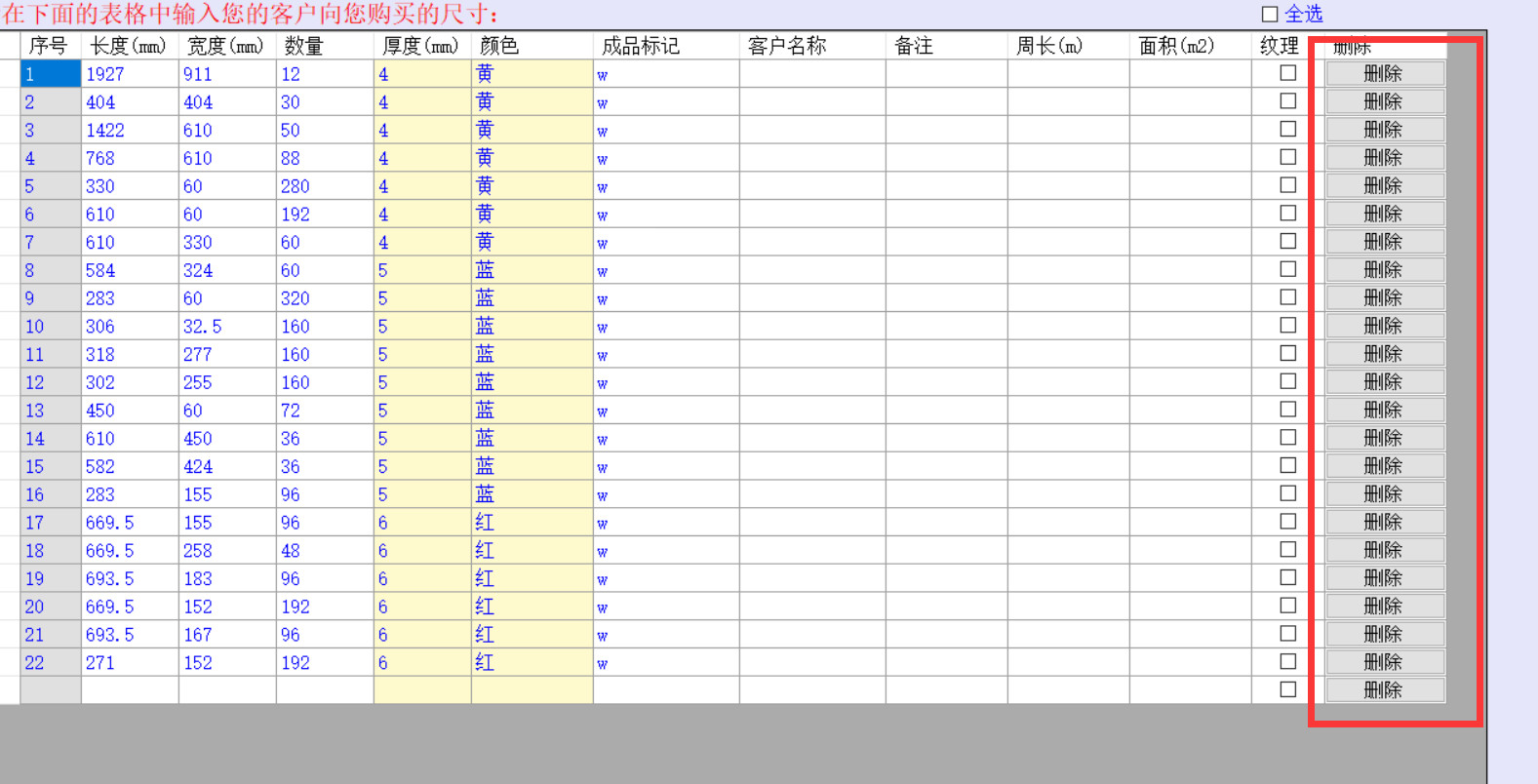Select width cell 277 in row 11

[x=227, y=354]
